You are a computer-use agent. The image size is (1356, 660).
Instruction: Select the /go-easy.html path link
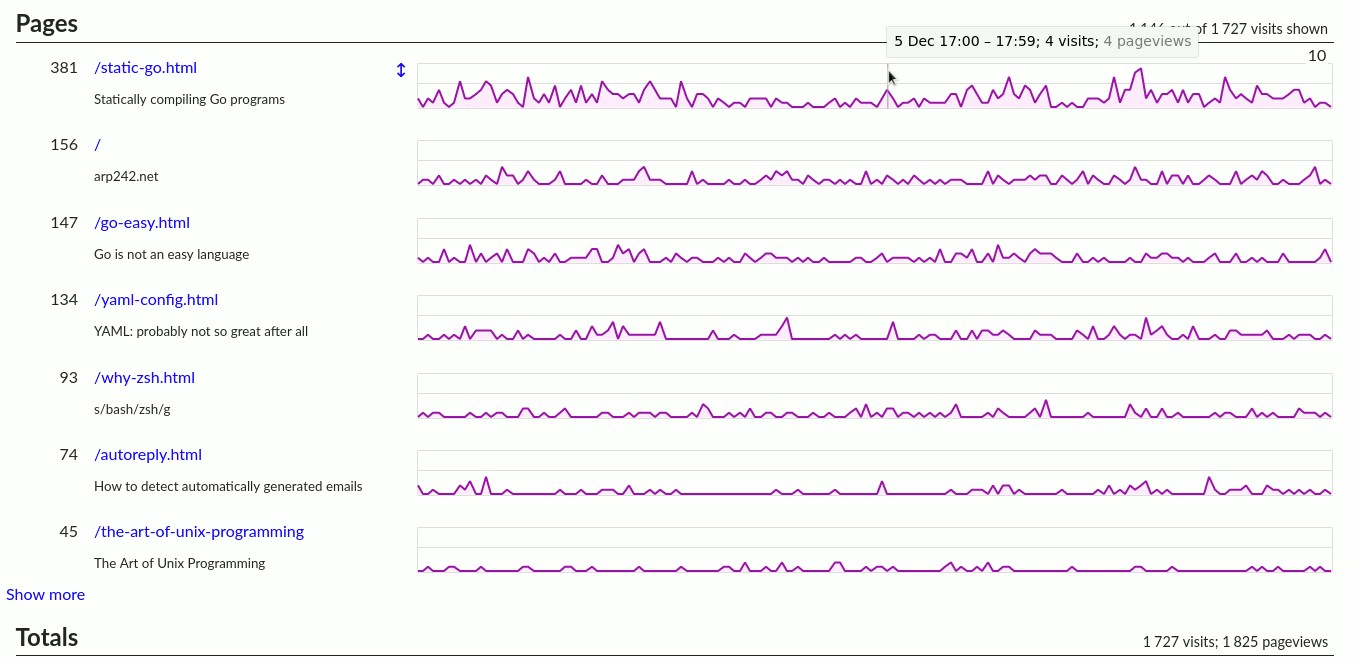pyautogui.click(x=142, y=223)
